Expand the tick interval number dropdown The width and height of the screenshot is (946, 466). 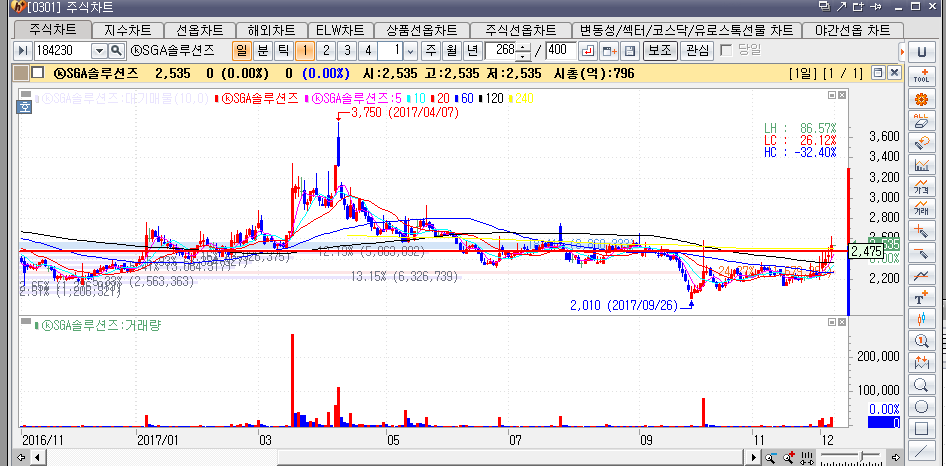[x=410, y=50]
